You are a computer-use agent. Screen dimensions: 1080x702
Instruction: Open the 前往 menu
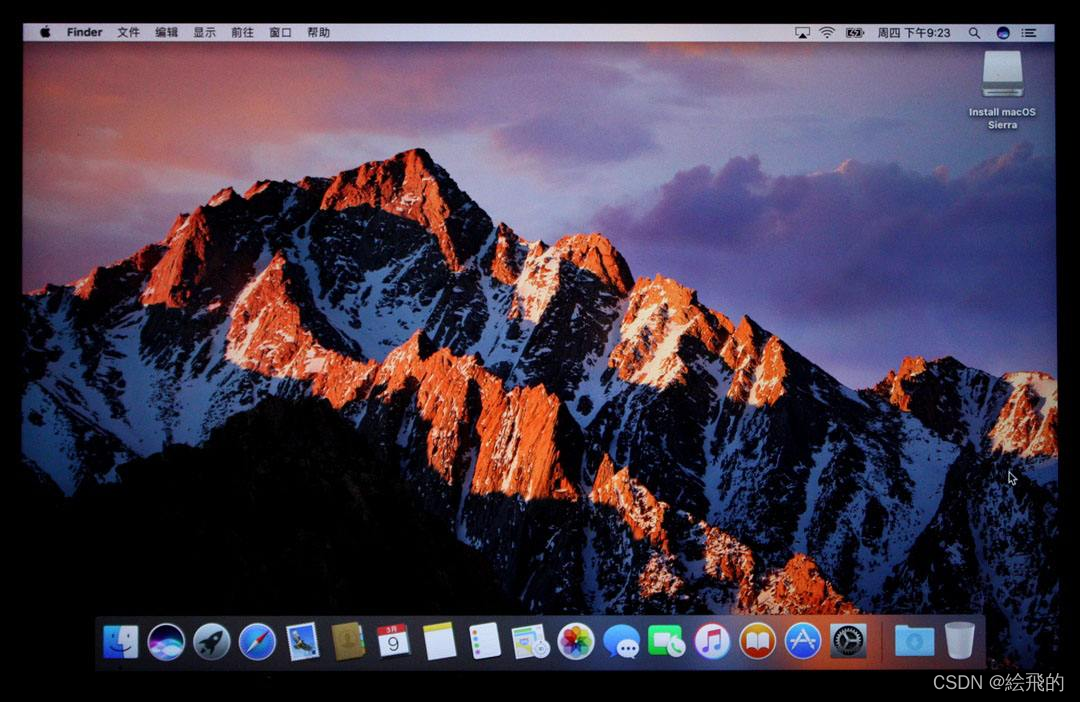click(x=242, y=32)
